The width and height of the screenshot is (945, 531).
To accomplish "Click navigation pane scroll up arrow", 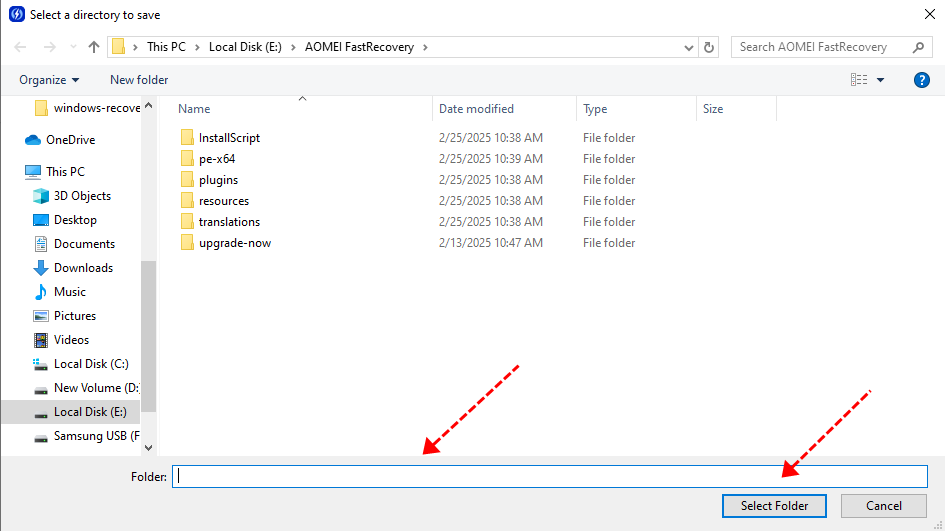I will pyautogui.click(x=149, y=105).
